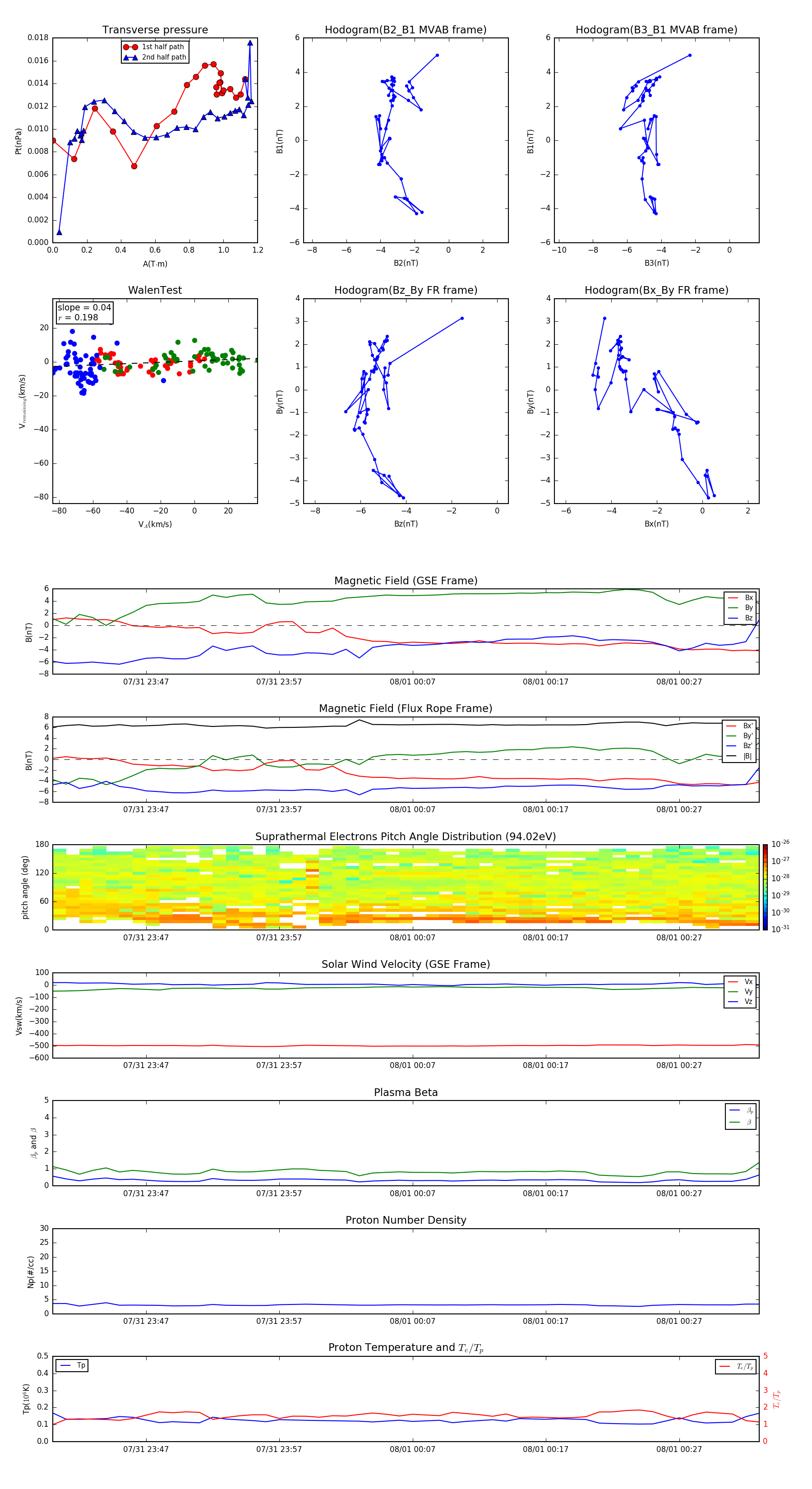Click the isolated point at B1=5 in B2_B1 hodogram
Viewport: 812px width, 1489px height.
point(437,55)
